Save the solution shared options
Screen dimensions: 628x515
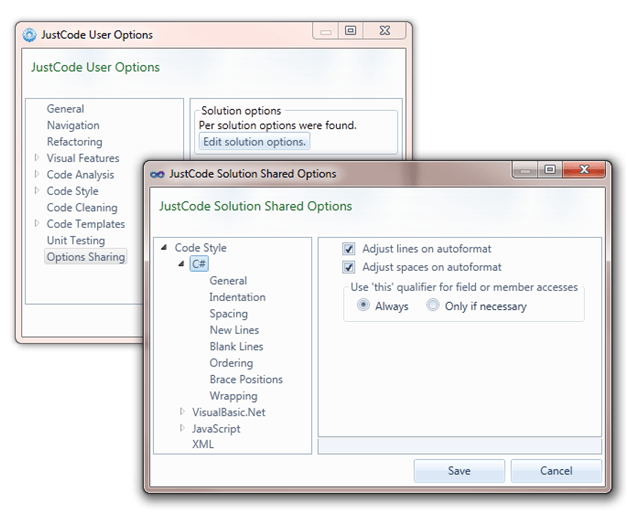[x=459, y=471]
